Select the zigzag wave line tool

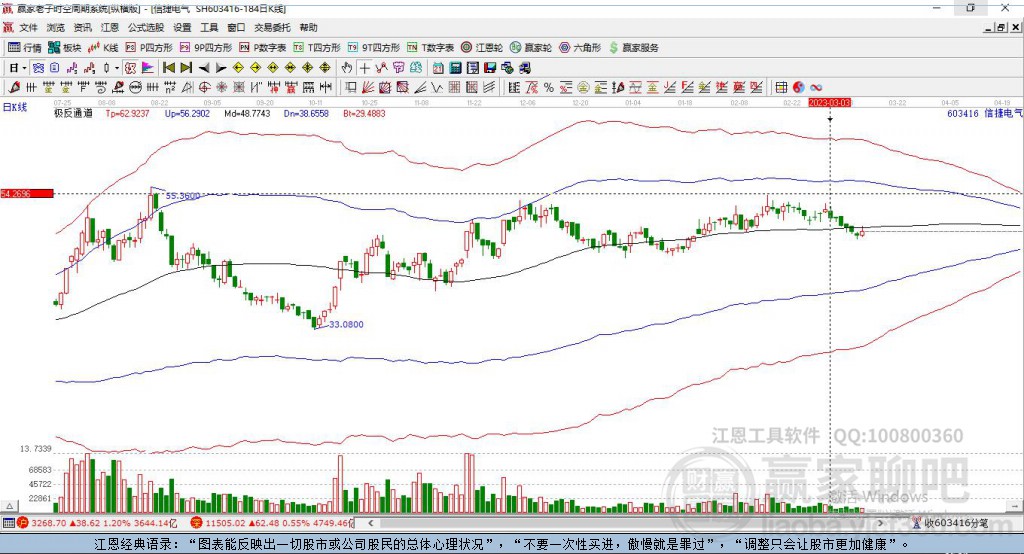(437, 88)
